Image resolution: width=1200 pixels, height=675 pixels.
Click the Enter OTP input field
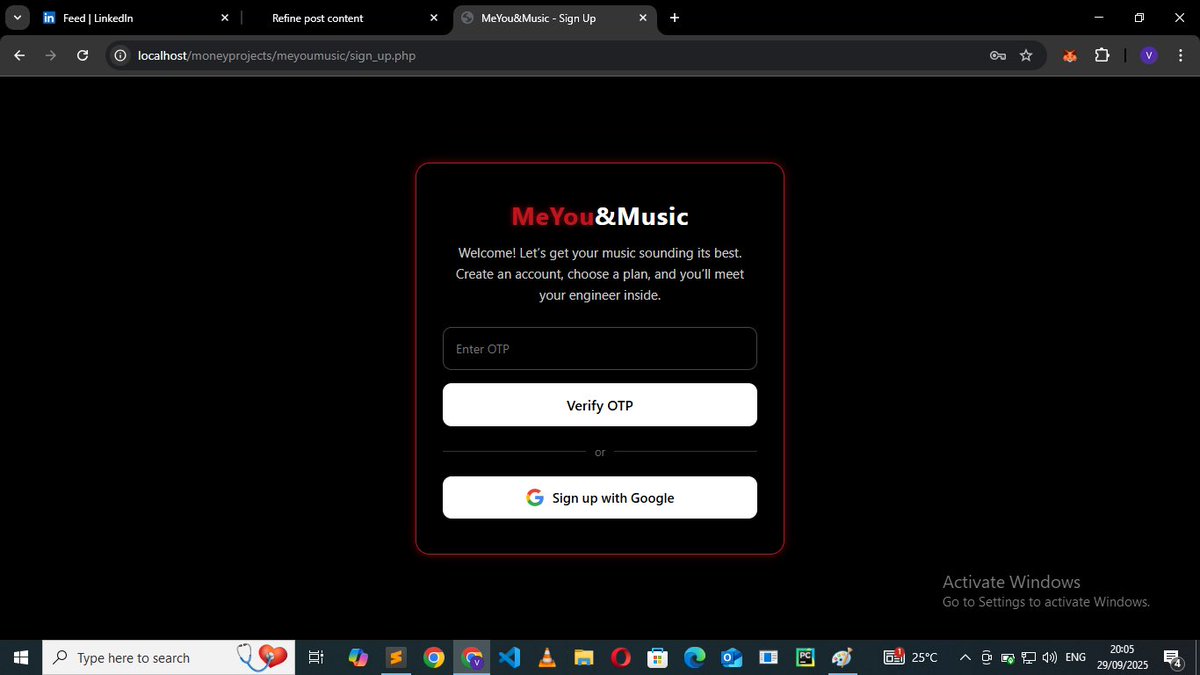click(600, 349)
